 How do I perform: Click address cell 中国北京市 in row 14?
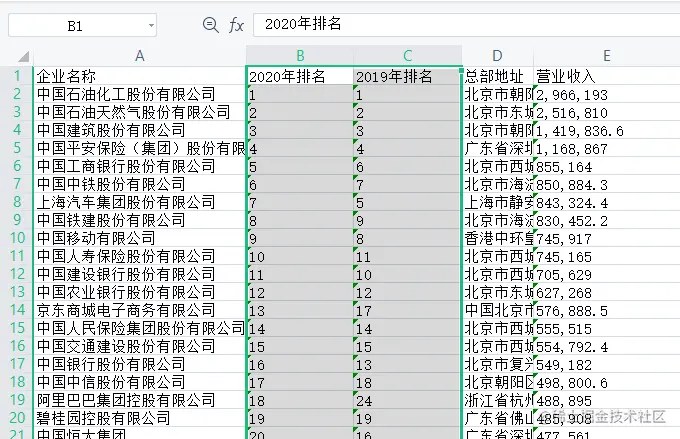[497, 310]
